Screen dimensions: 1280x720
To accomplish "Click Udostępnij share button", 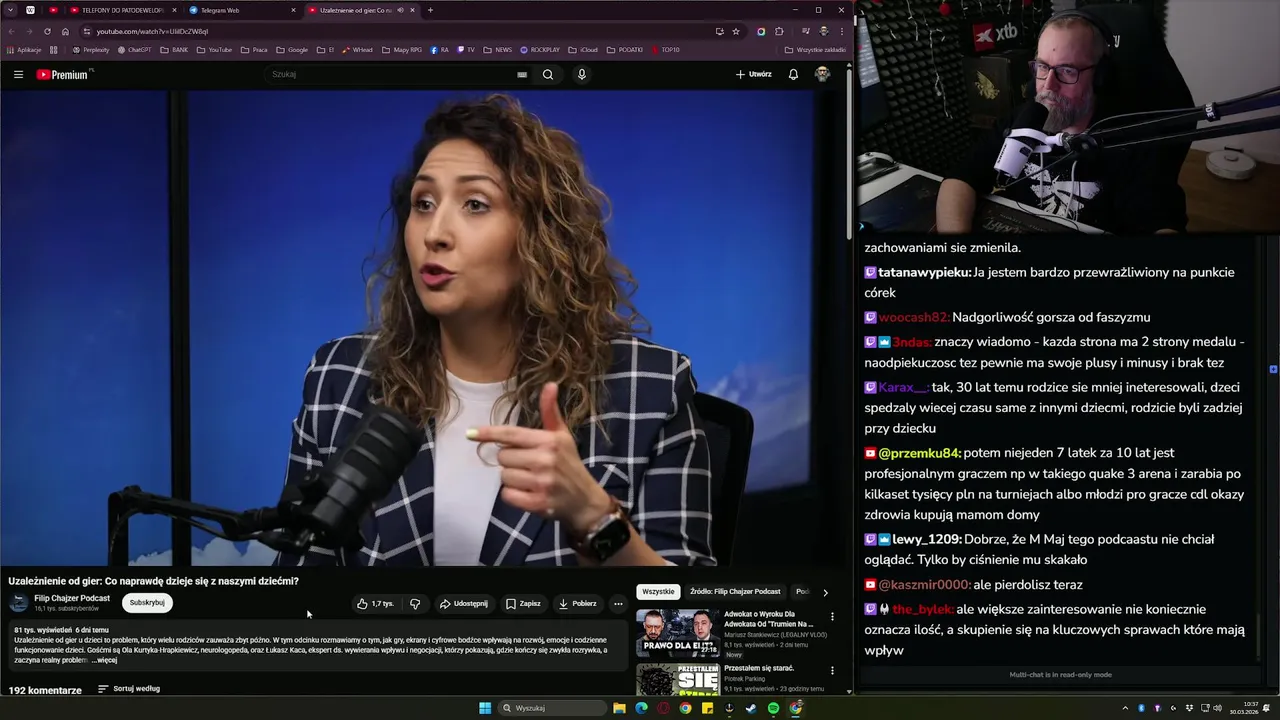I will (x=464, y=603).
